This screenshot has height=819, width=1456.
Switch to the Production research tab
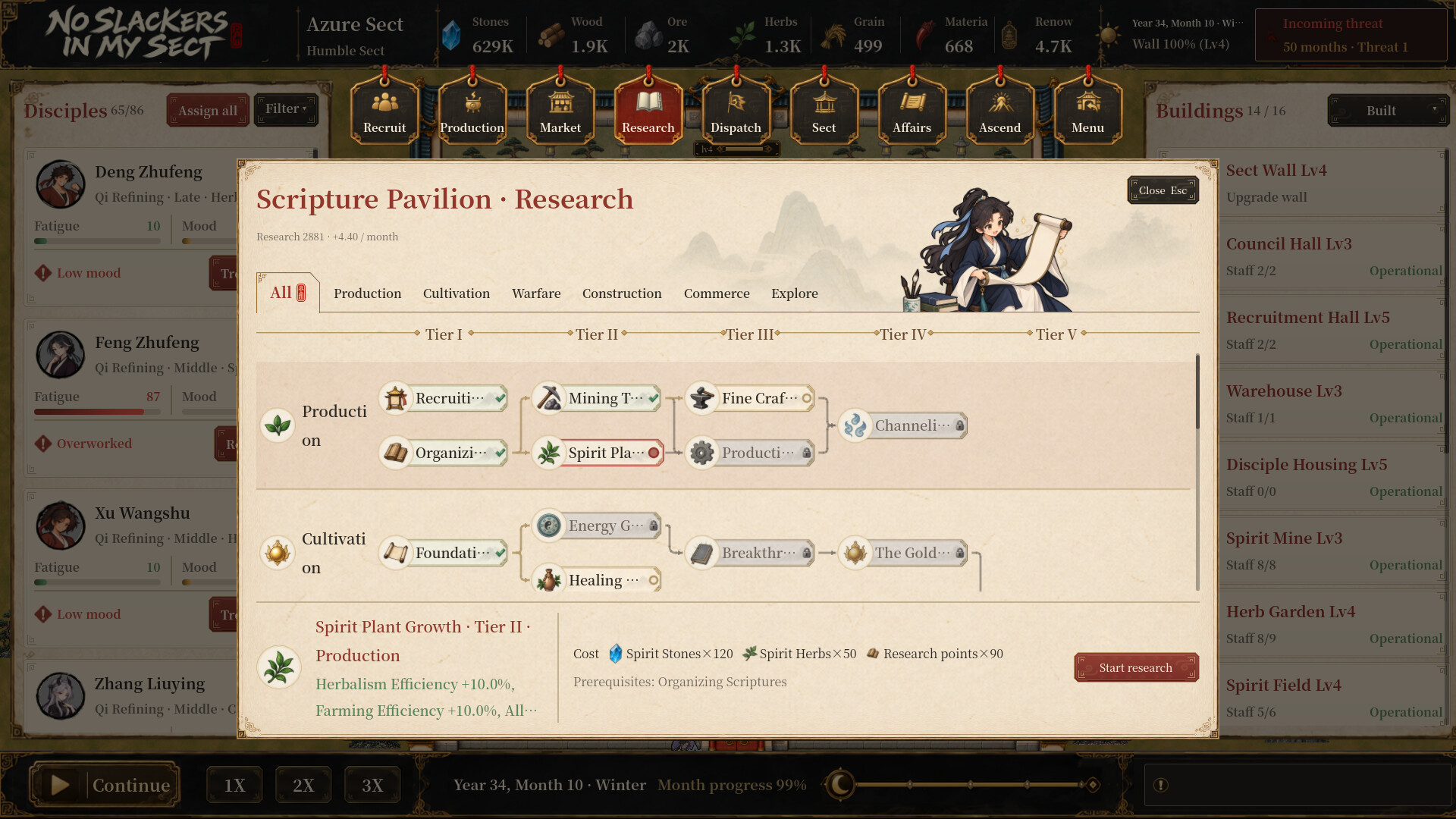pos(367,293)
